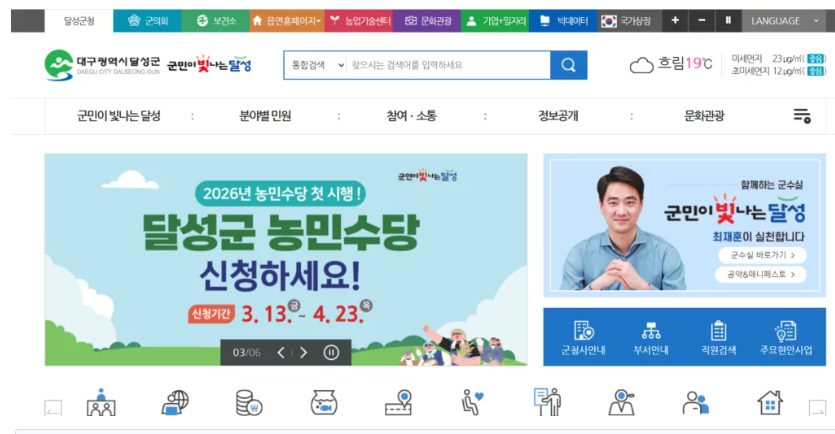Click the coin stack quick-menu icon
835x434 pixels.
point(249,403)
